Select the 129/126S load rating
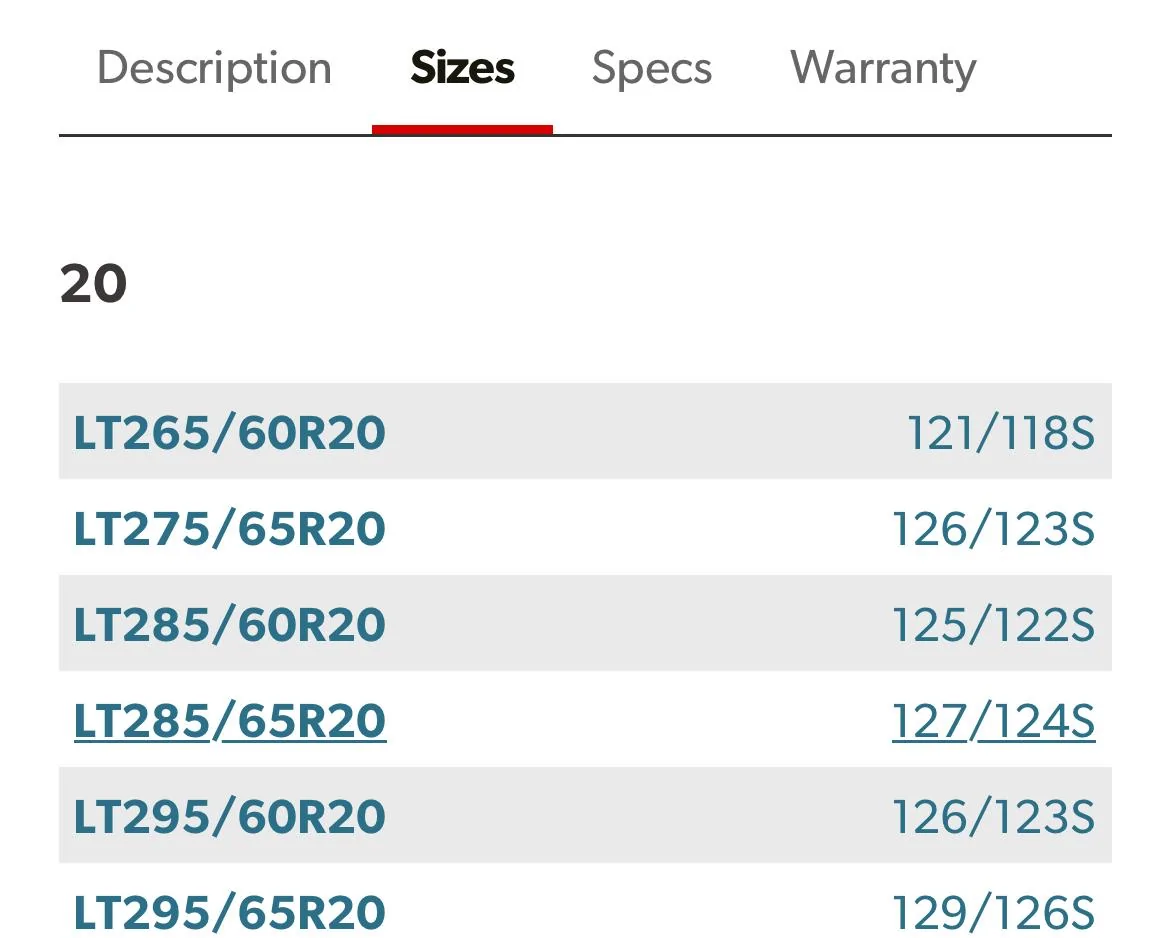This screenshot has height=938, width=1170. pyautogui.click(x=993, y=913)
